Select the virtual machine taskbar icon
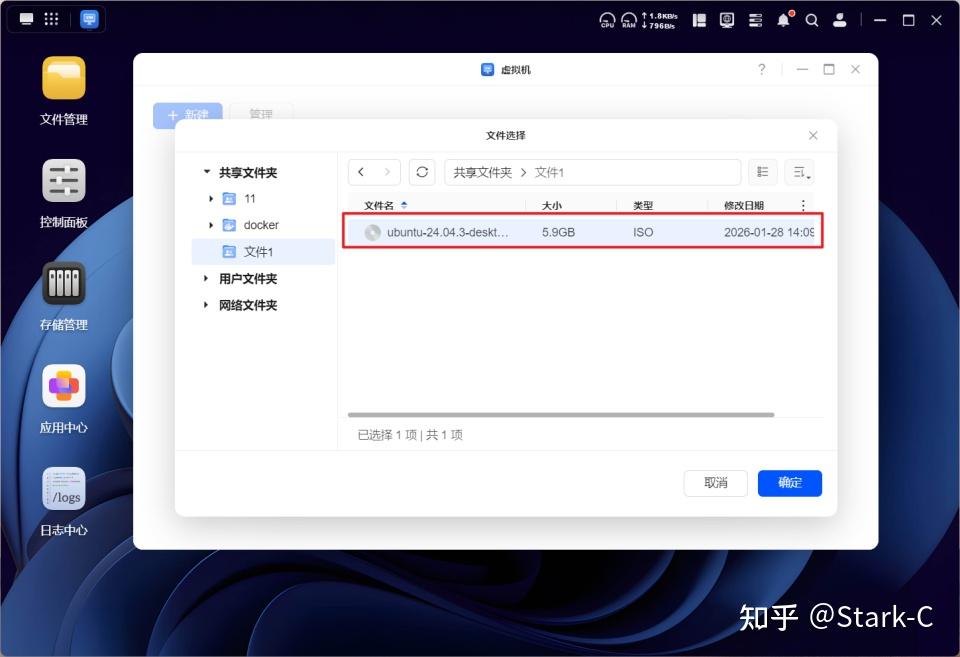The height and width of the screenshot is (657, 960). [89, 20]
